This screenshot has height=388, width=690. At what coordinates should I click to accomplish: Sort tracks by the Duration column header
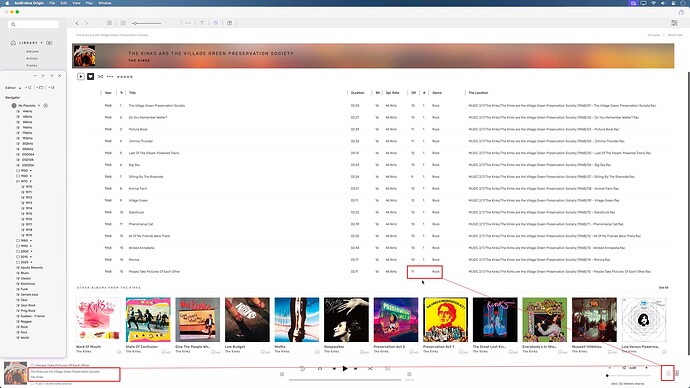tap(358, 93)
